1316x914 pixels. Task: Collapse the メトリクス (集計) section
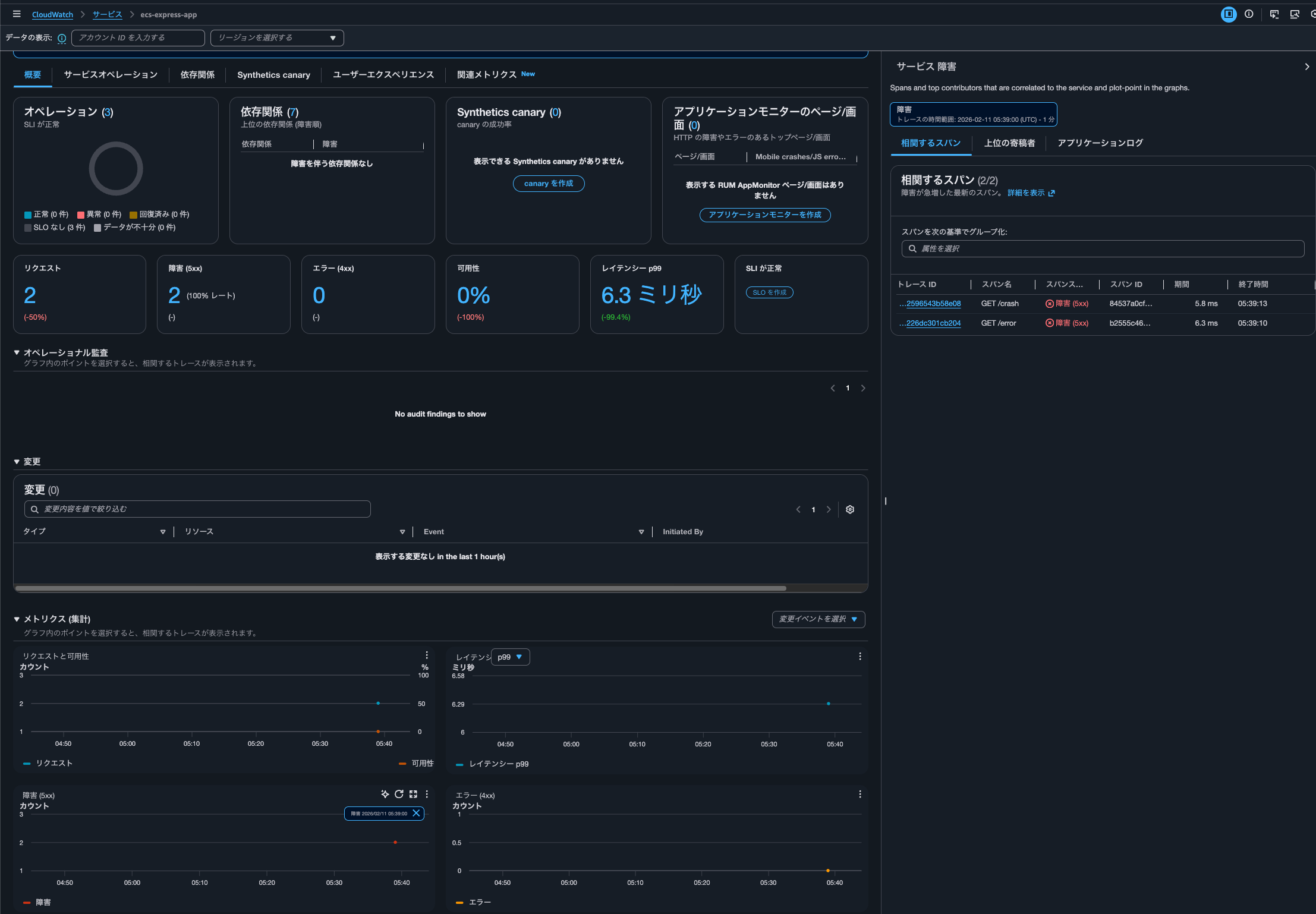pyautogui.click(x=17, y=619)
